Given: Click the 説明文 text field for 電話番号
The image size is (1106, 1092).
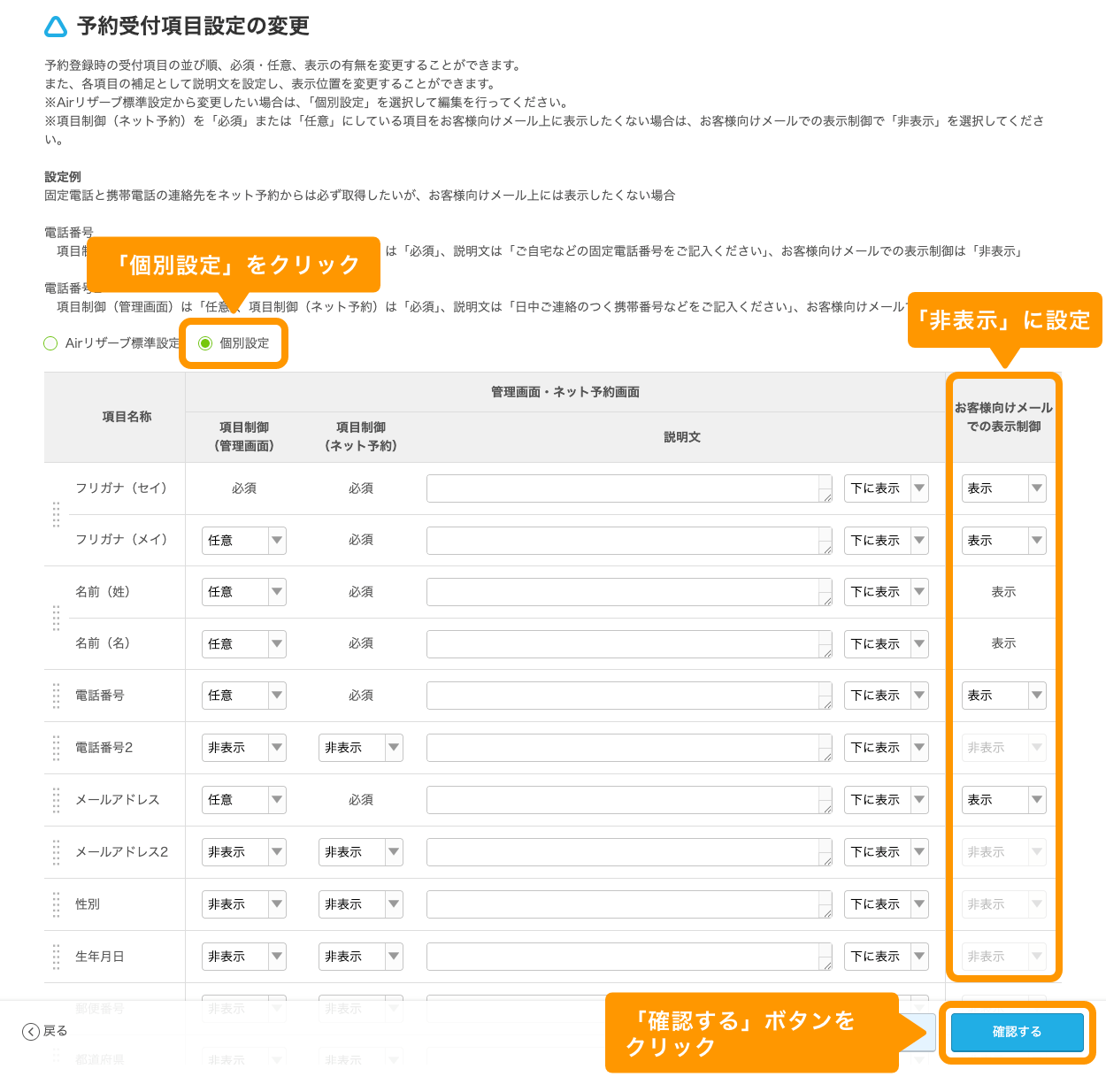Looking at the screenshot, I should [628, 696].
